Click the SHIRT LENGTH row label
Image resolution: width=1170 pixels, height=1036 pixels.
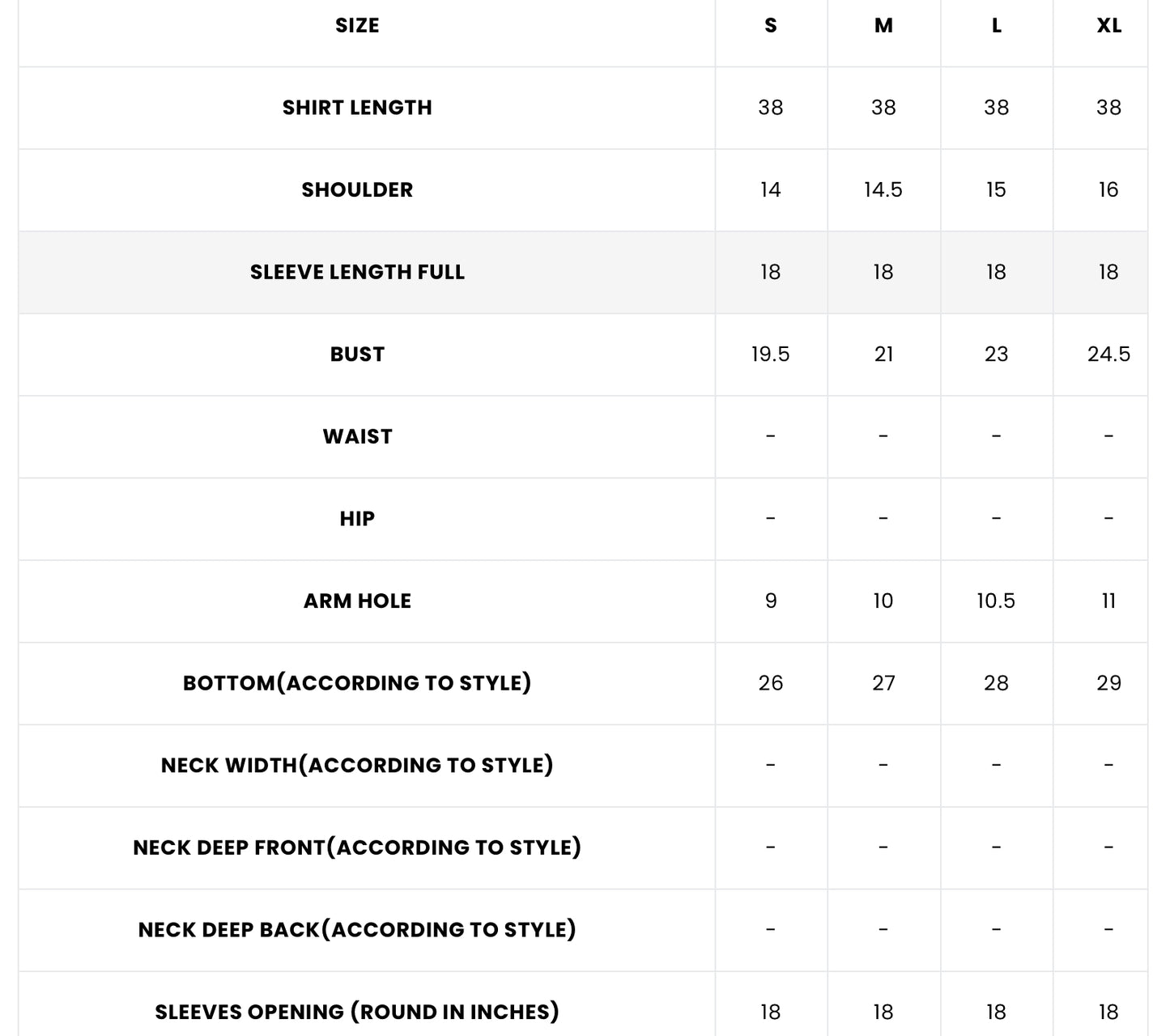coord(357,108)
